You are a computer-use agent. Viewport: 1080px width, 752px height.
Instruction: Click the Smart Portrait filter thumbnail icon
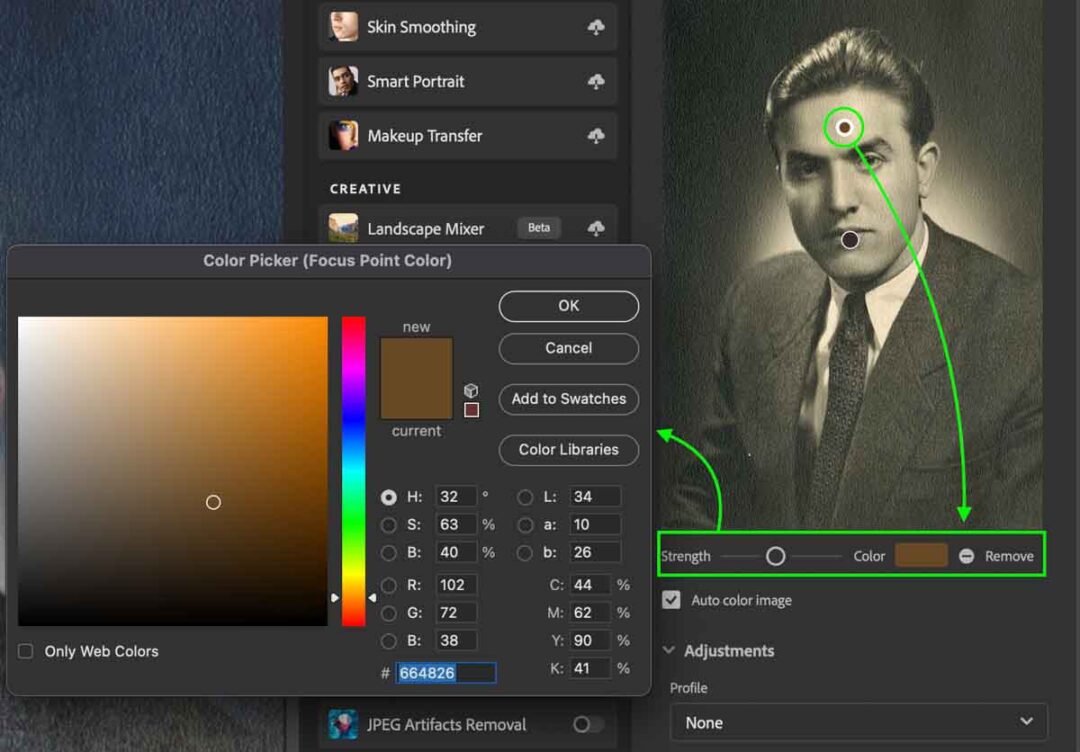343,81
